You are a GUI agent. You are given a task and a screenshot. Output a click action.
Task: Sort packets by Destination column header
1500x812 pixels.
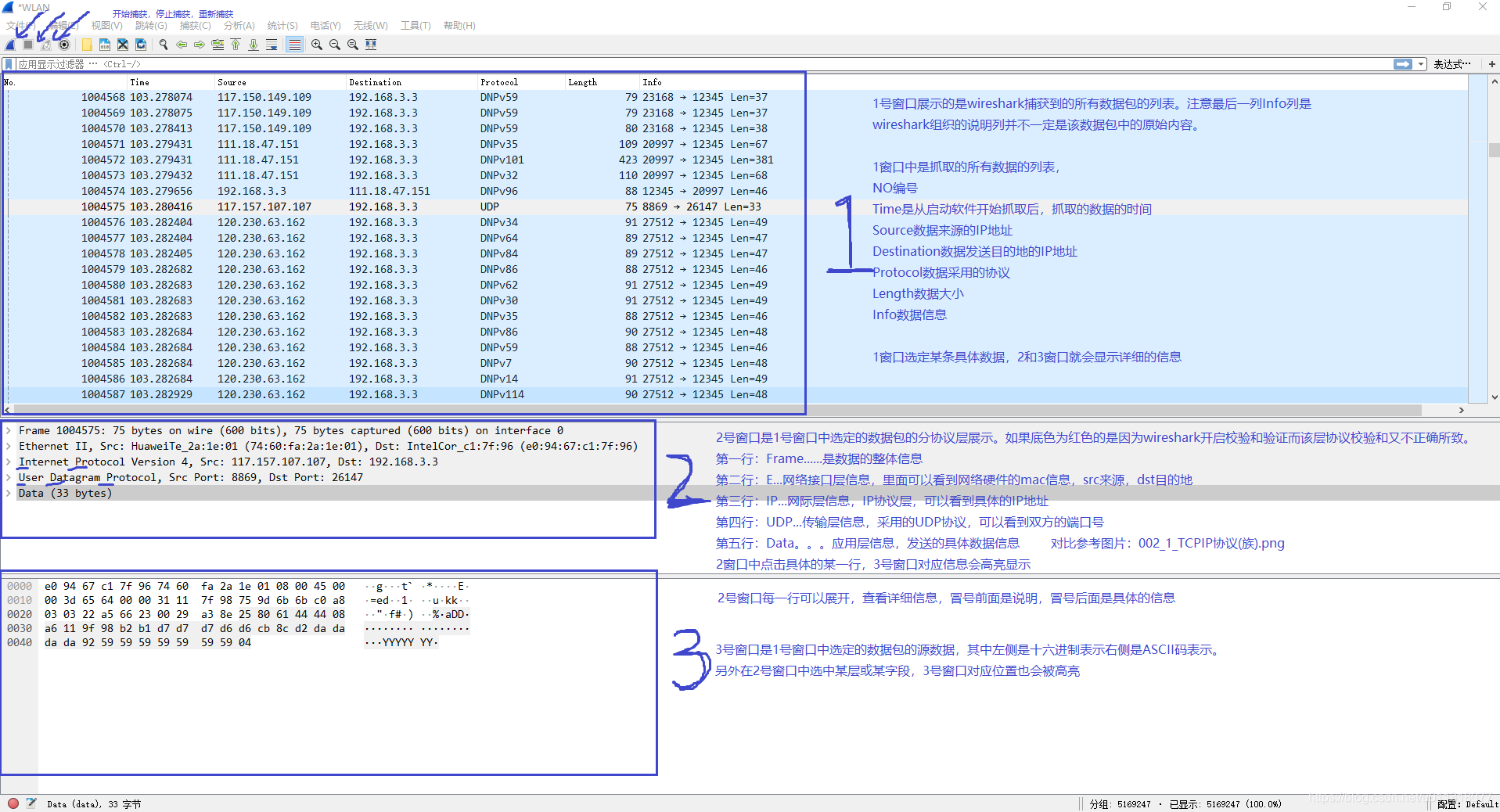pos(412,82)
